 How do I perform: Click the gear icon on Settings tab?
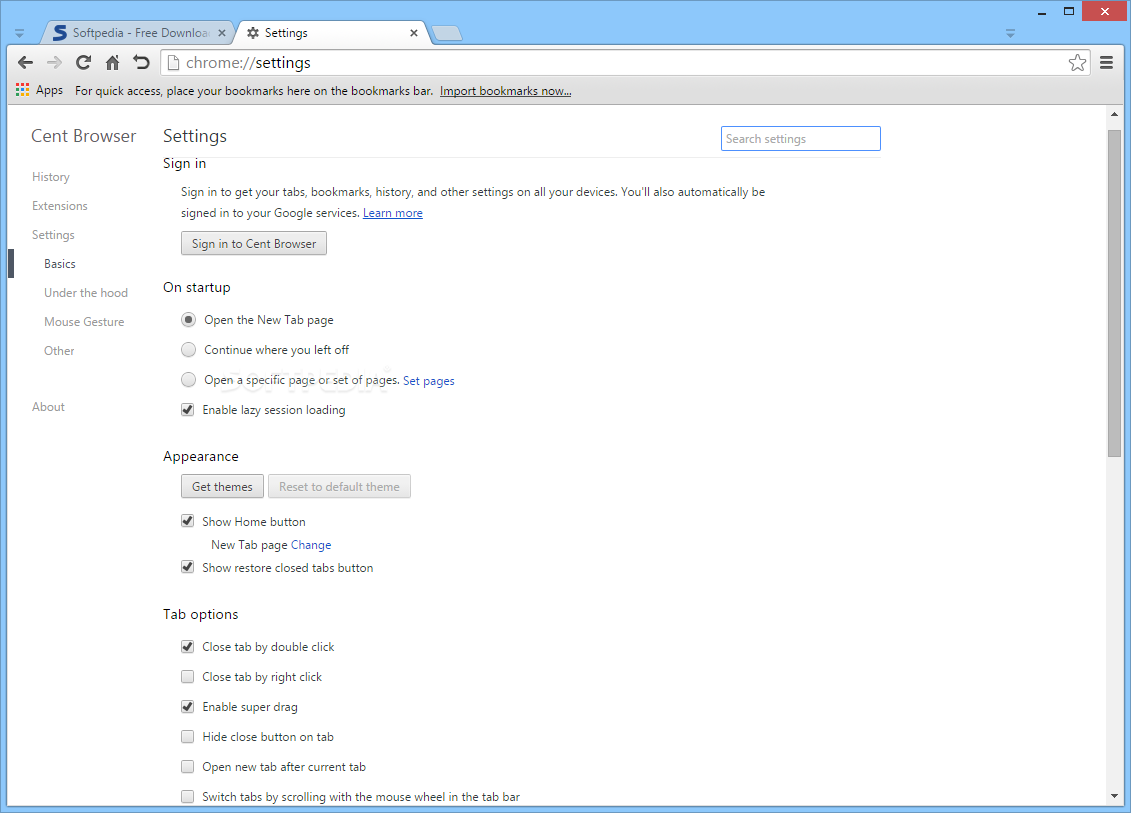253,32
